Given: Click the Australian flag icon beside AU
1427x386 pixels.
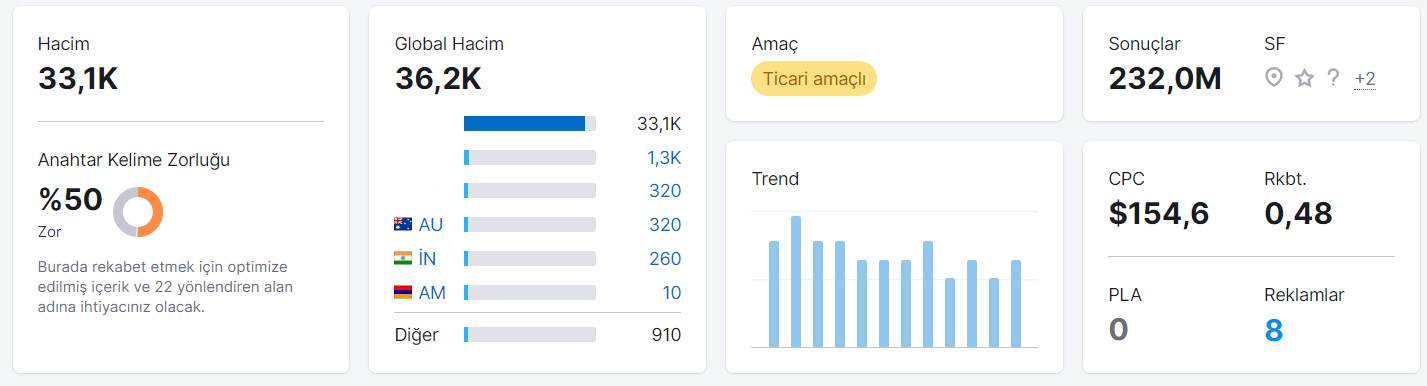Looking at the screenshot, I should tap(403, 224).
